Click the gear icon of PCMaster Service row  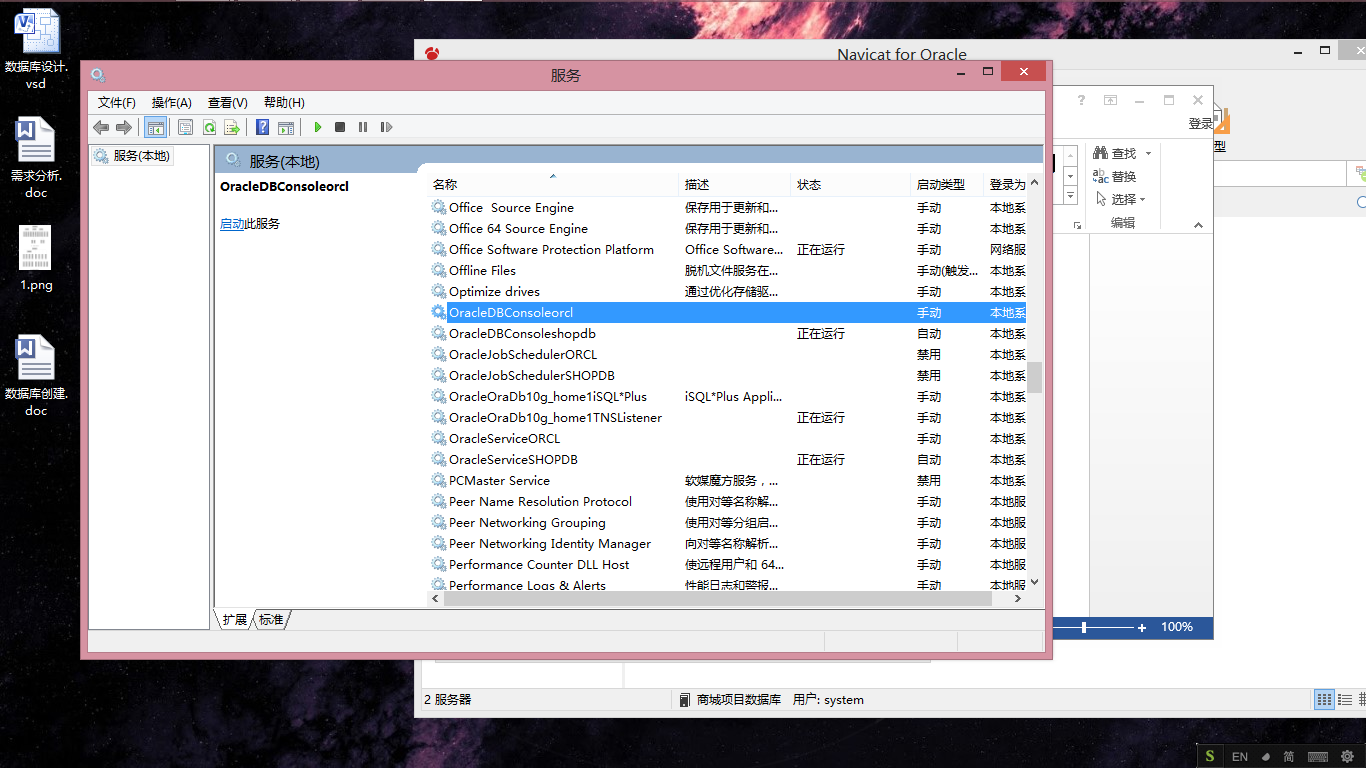(439, 480)
